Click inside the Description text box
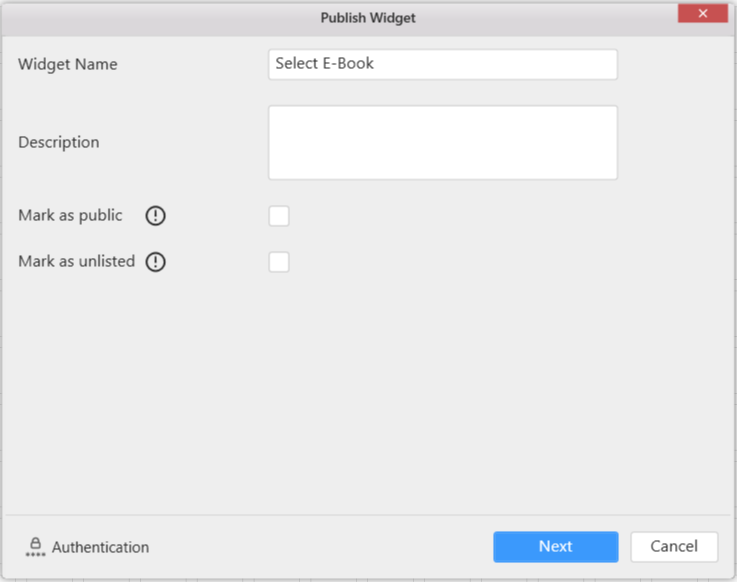Screen dimensions: 737x582 pos(442,142)
